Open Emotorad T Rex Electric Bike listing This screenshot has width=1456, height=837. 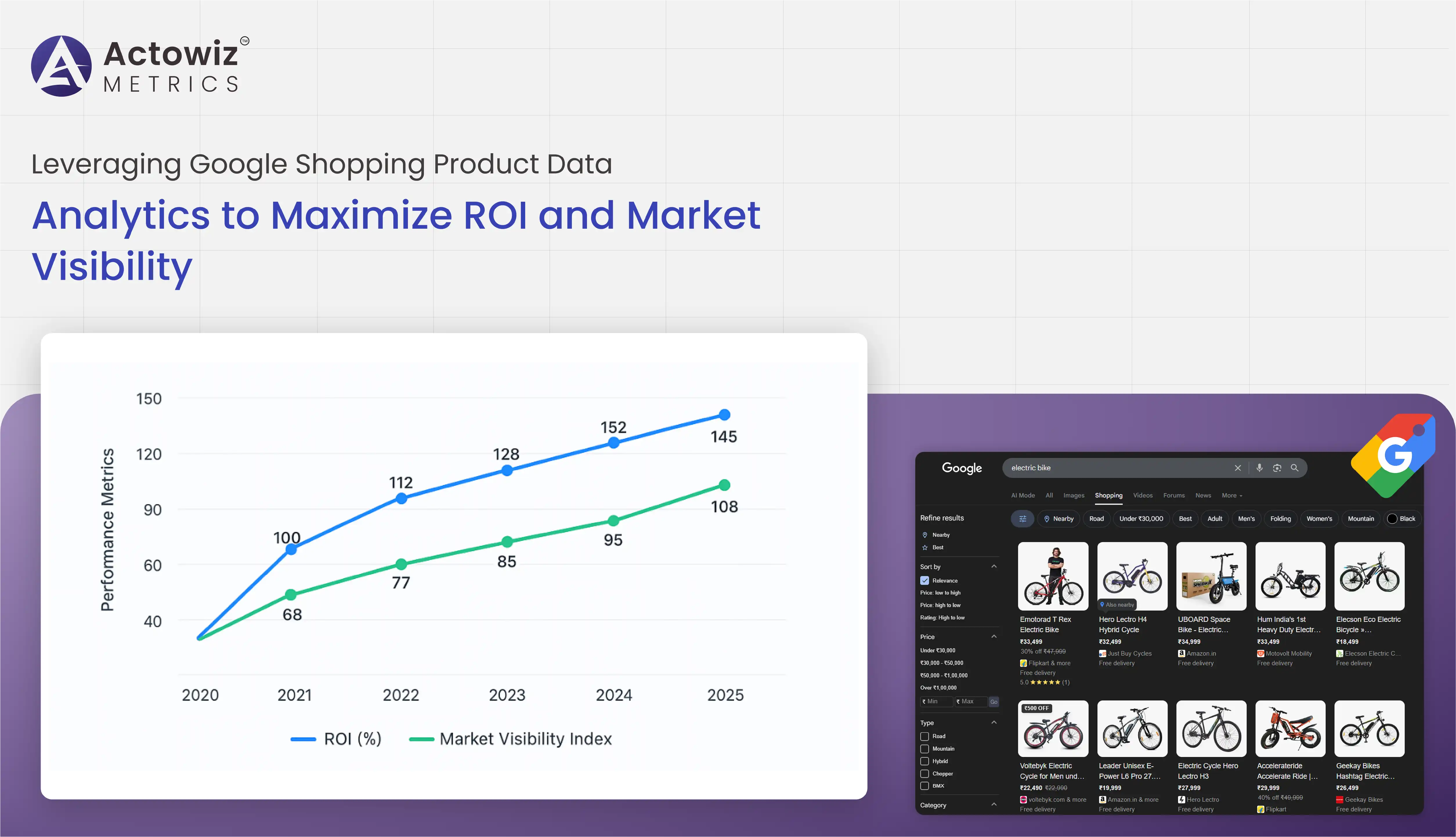point(1053,577)
